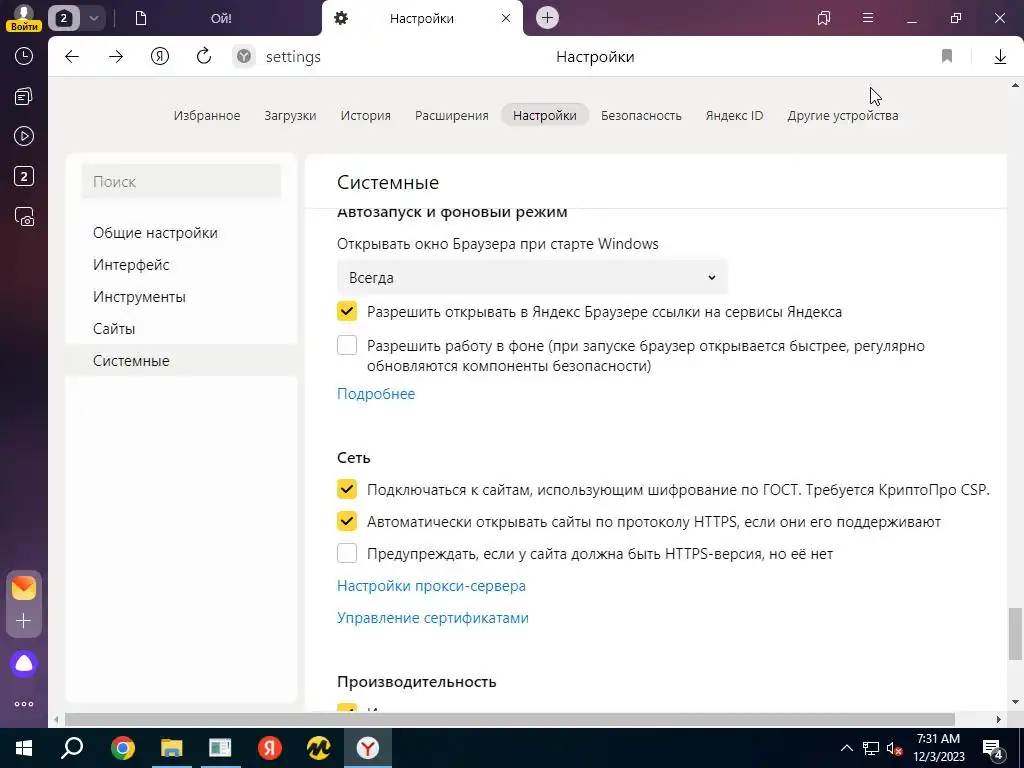
Task: Open the Всегда startup dropdown
Action: coord(532,278)
